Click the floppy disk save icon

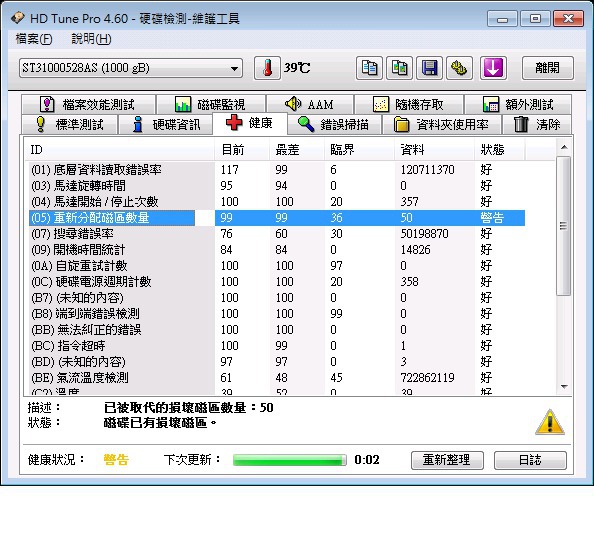click(x=429, y=68)
